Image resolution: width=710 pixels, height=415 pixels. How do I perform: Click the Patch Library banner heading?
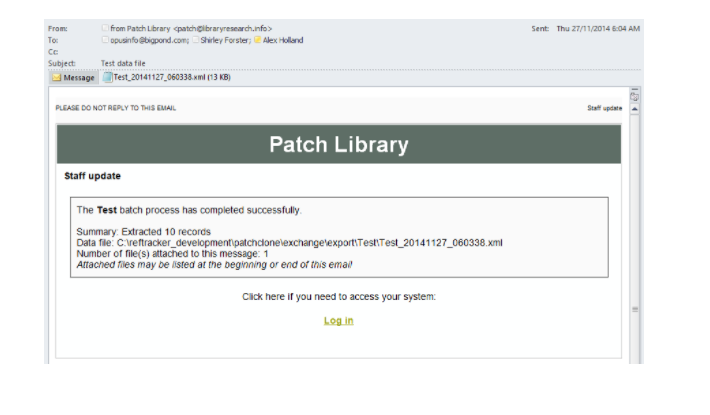pos(339,144)
